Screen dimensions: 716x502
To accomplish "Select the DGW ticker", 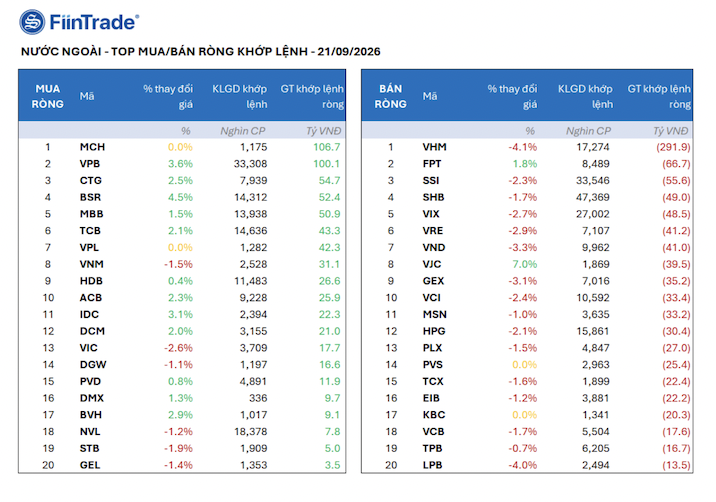I will tap(93, 365).
